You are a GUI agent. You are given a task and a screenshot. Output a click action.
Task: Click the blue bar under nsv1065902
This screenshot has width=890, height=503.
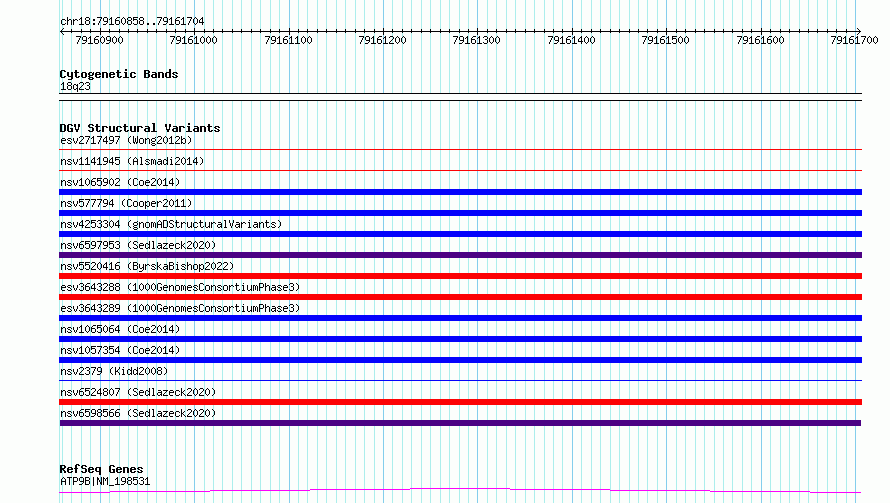460,192
